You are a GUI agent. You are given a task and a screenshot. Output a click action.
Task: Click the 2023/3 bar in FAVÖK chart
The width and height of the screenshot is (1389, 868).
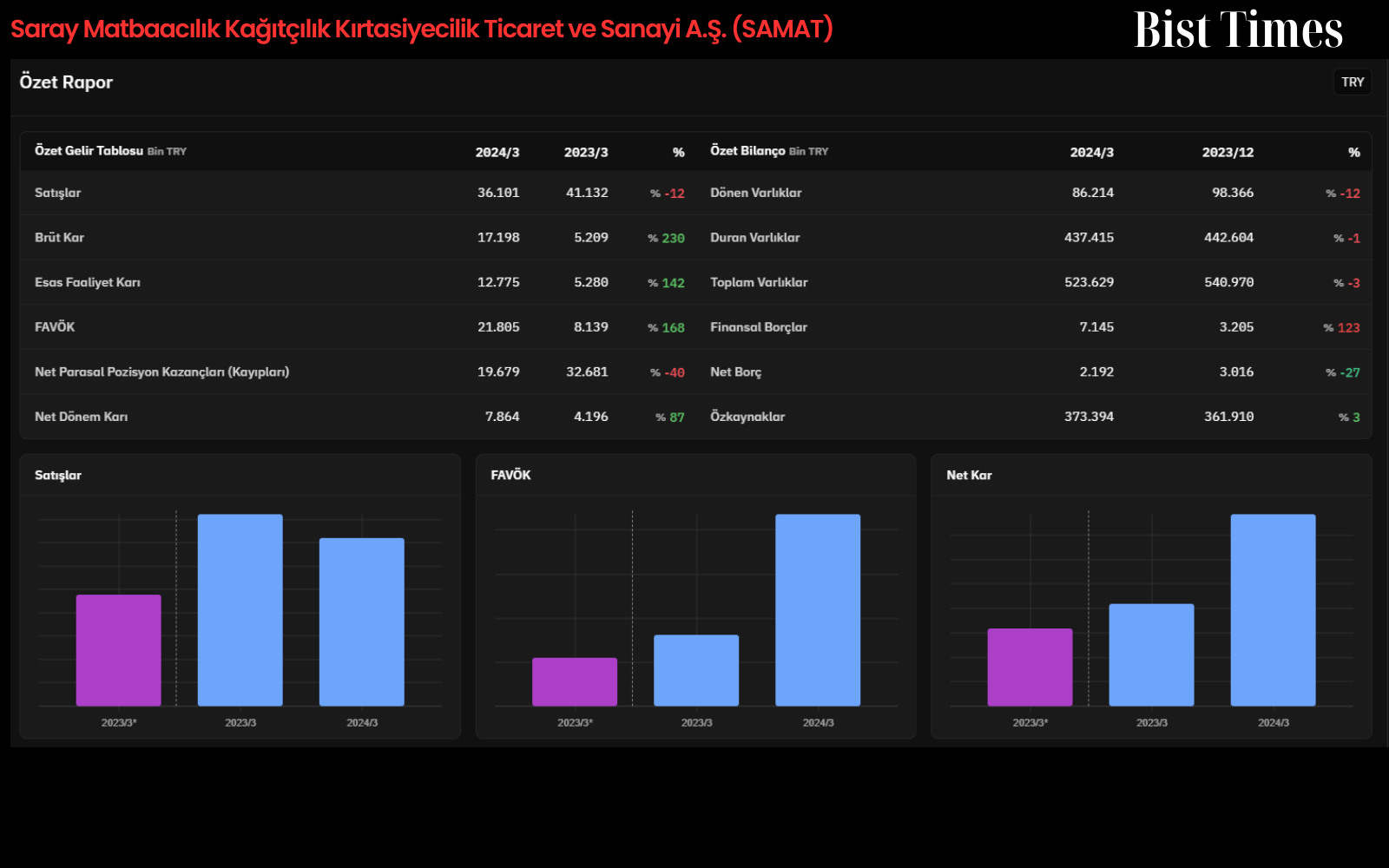[x=696, y=670]
